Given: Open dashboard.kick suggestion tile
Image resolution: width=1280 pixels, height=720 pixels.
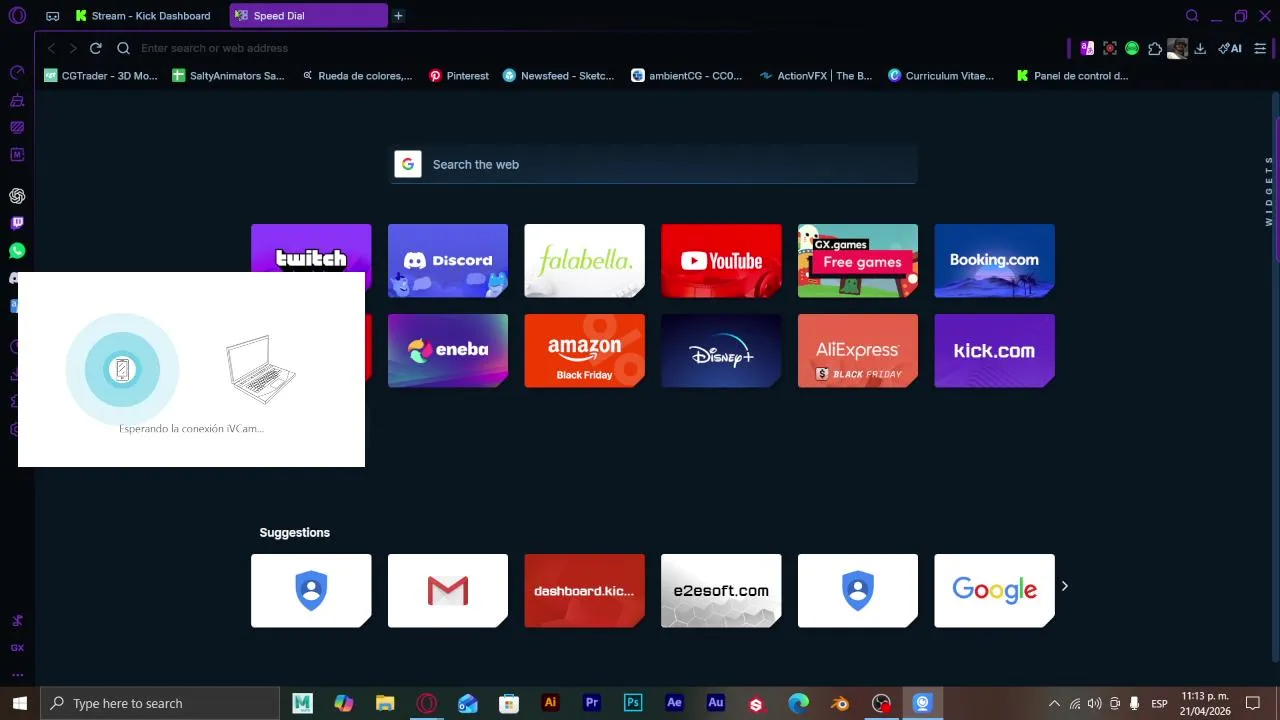Looking at the screenshot, I should coord(584,590).
